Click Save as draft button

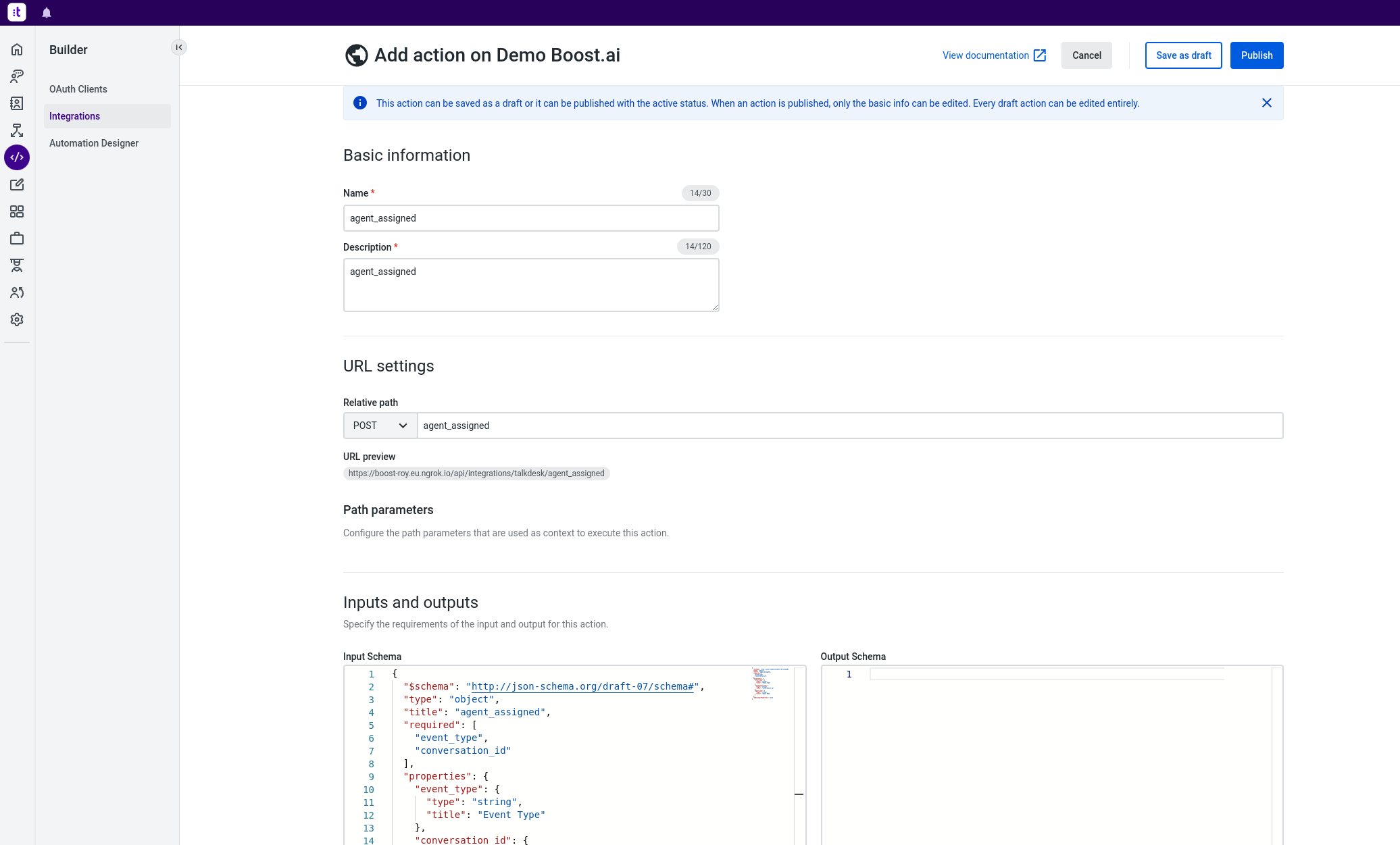click(x=1184, y=55)
